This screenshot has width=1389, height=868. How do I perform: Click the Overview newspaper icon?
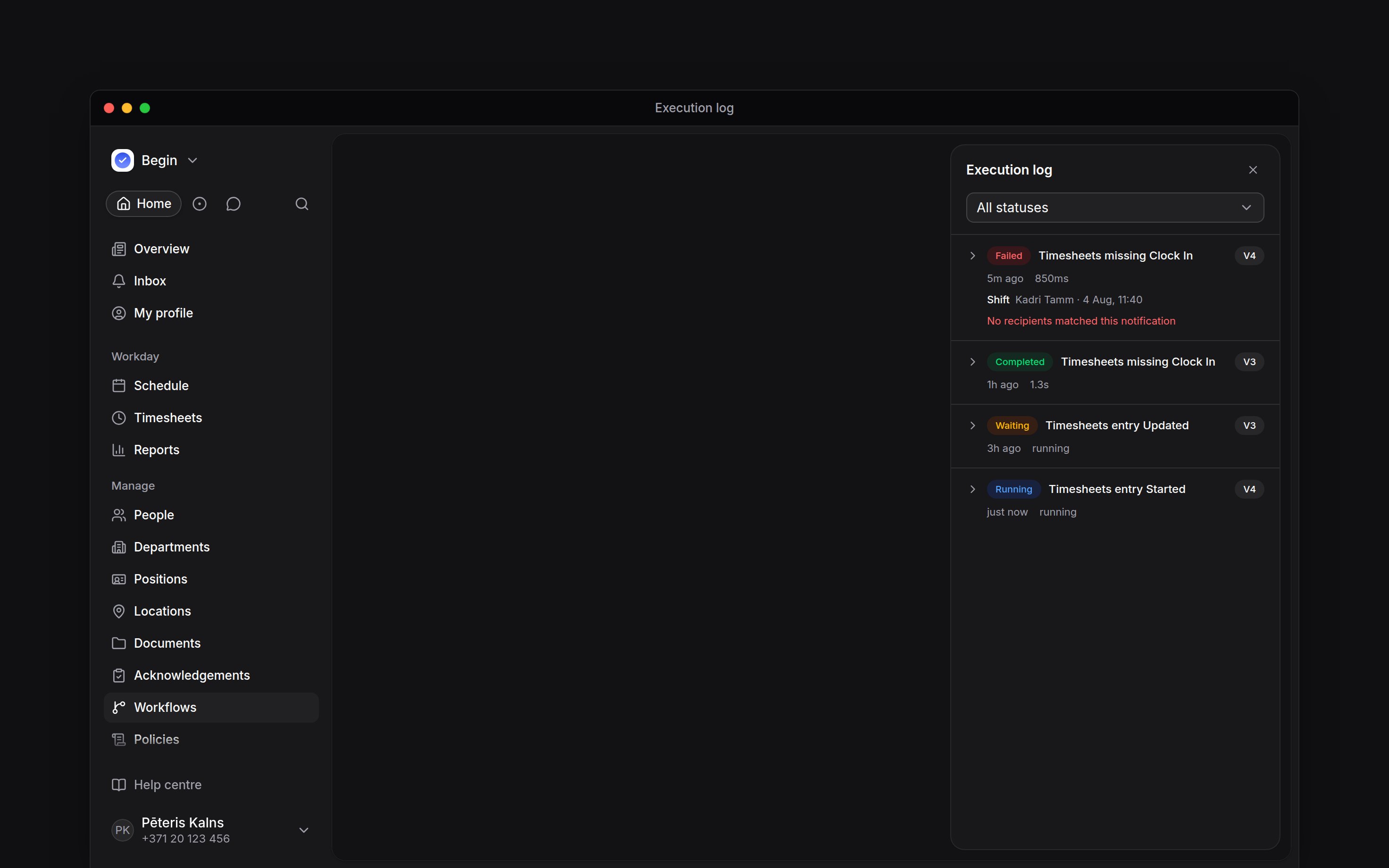[x=119, y=249]
